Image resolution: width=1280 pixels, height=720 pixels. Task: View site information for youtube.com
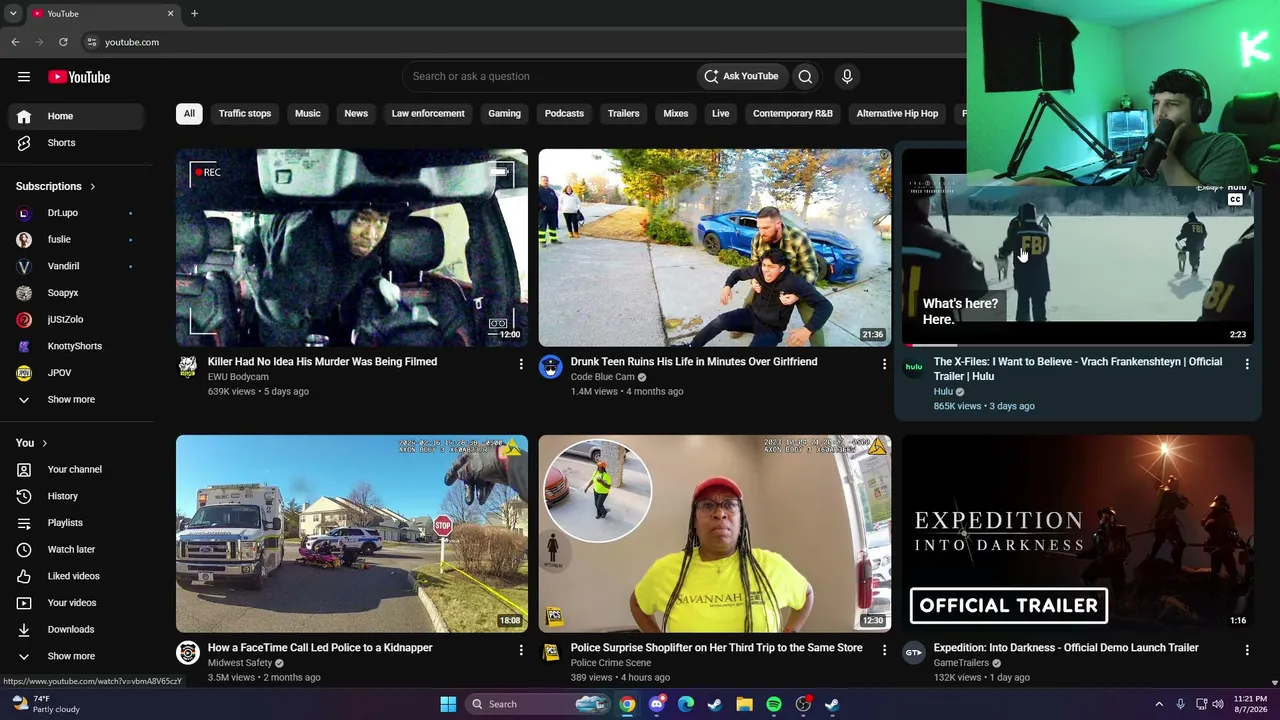(91, 42)
